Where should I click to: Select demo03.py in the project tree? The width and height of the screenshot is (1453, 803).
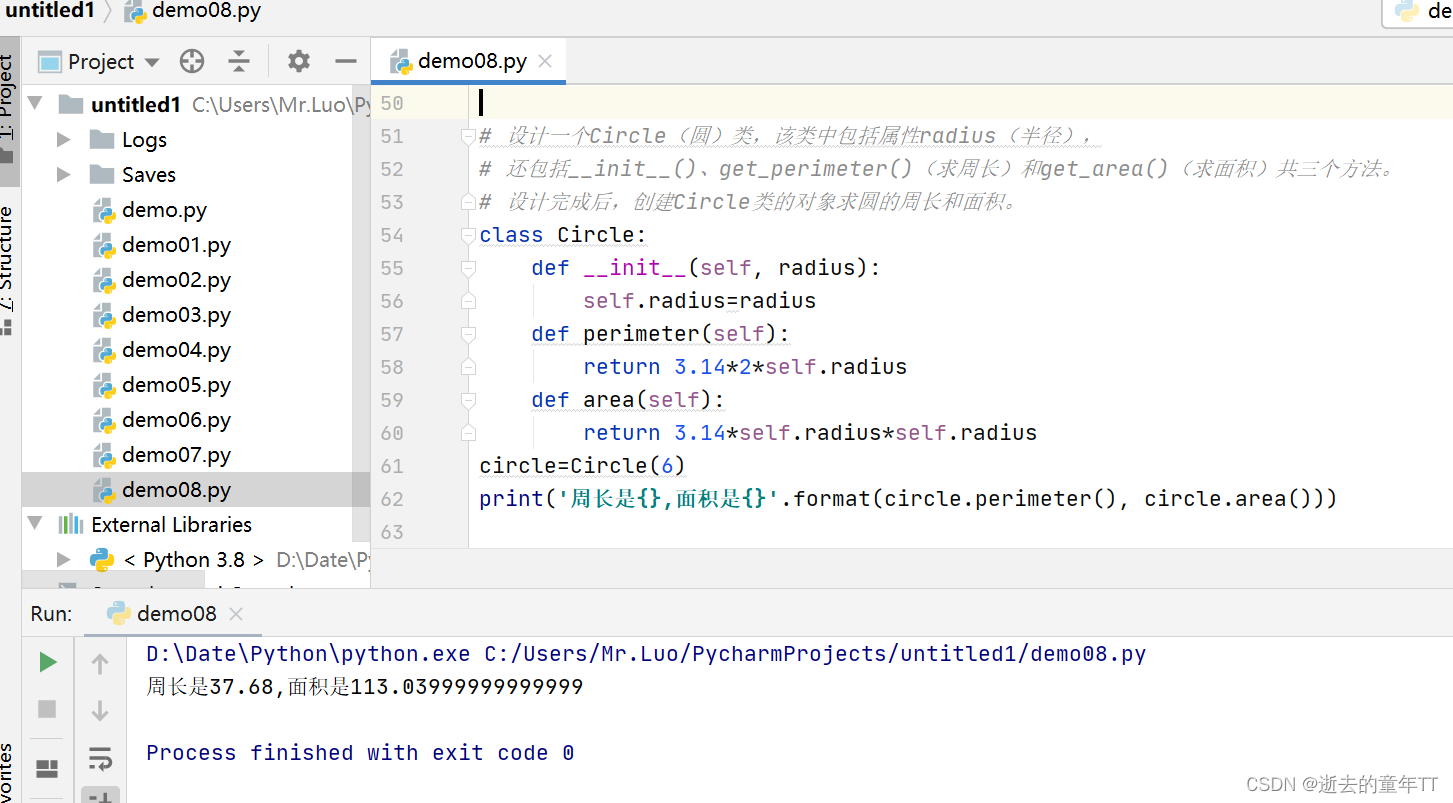176,314
